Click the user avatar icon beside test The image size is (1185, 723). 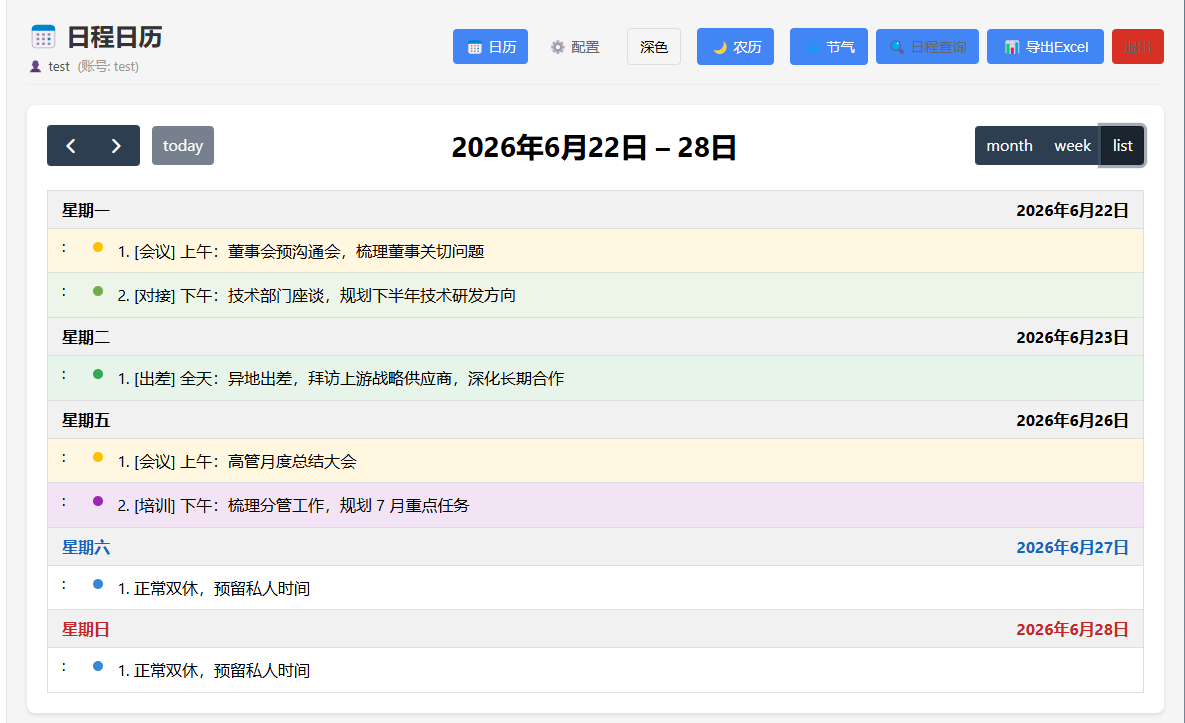coord(36,66)
